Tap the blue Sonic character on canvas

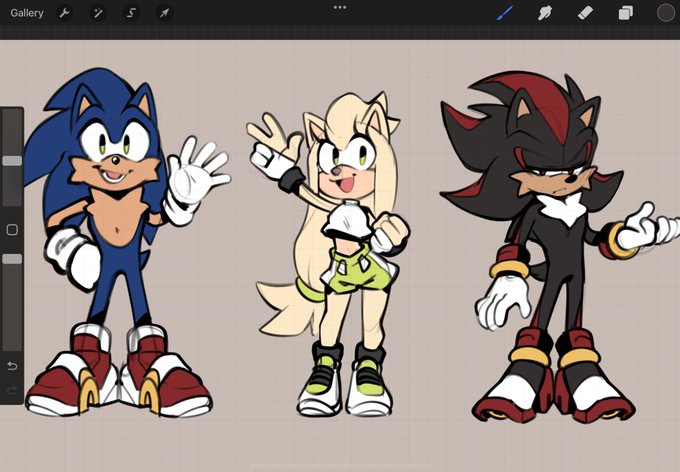point(119,242)
